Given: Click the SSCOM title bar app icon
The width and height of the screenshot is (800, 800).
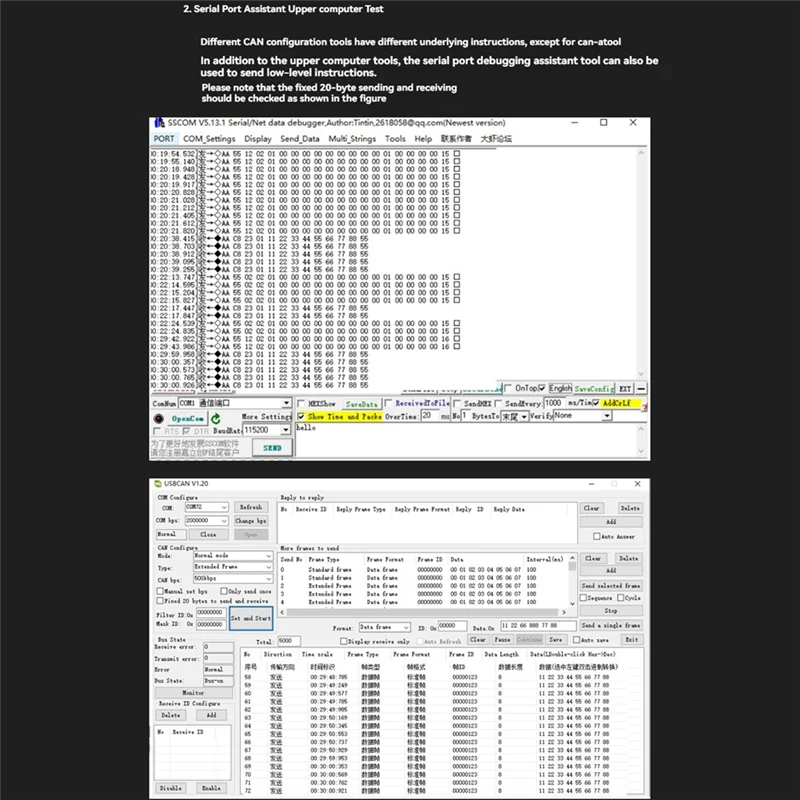Looking at the screenshot, I should pyautogui.click(x=159, y=123).
